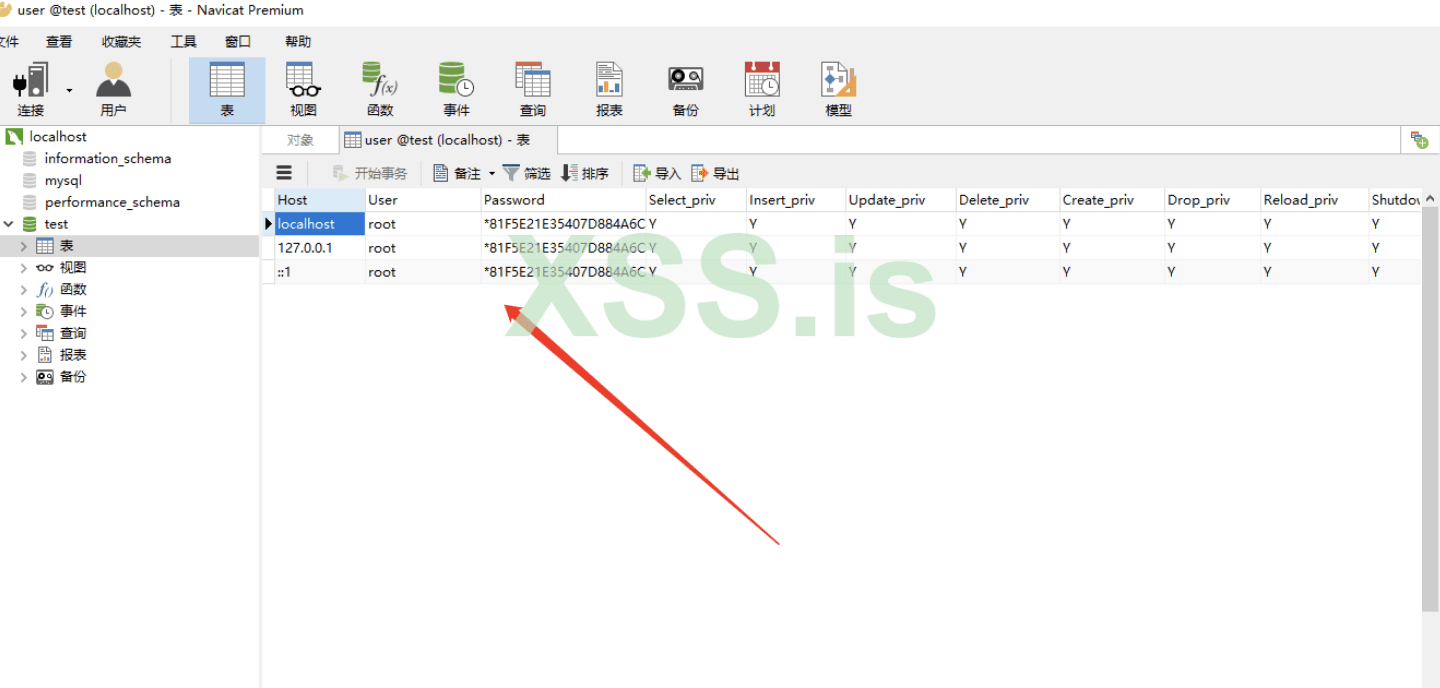Click the Delete_priv column header
1440x688 pixels.
tap(1008, 200)
